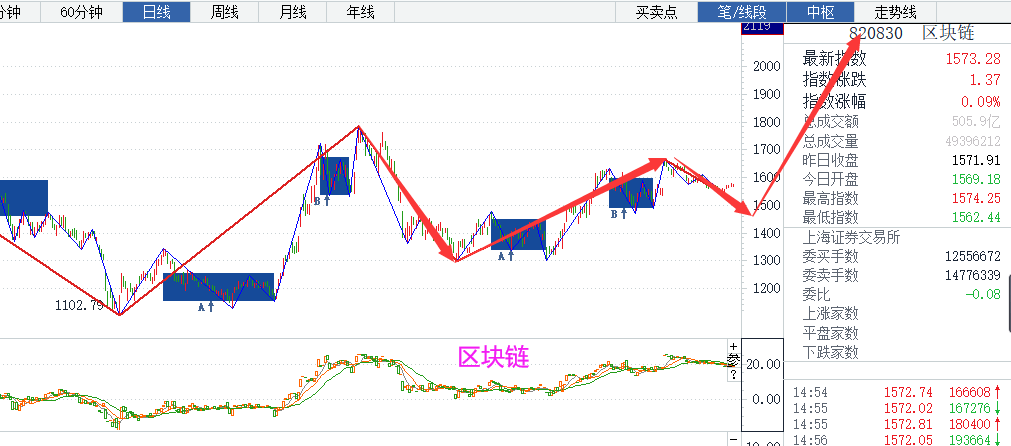Click the 今日开盘 value 1569.18
This screenshot has height=446, width=1011.
[x=976, y=179]
